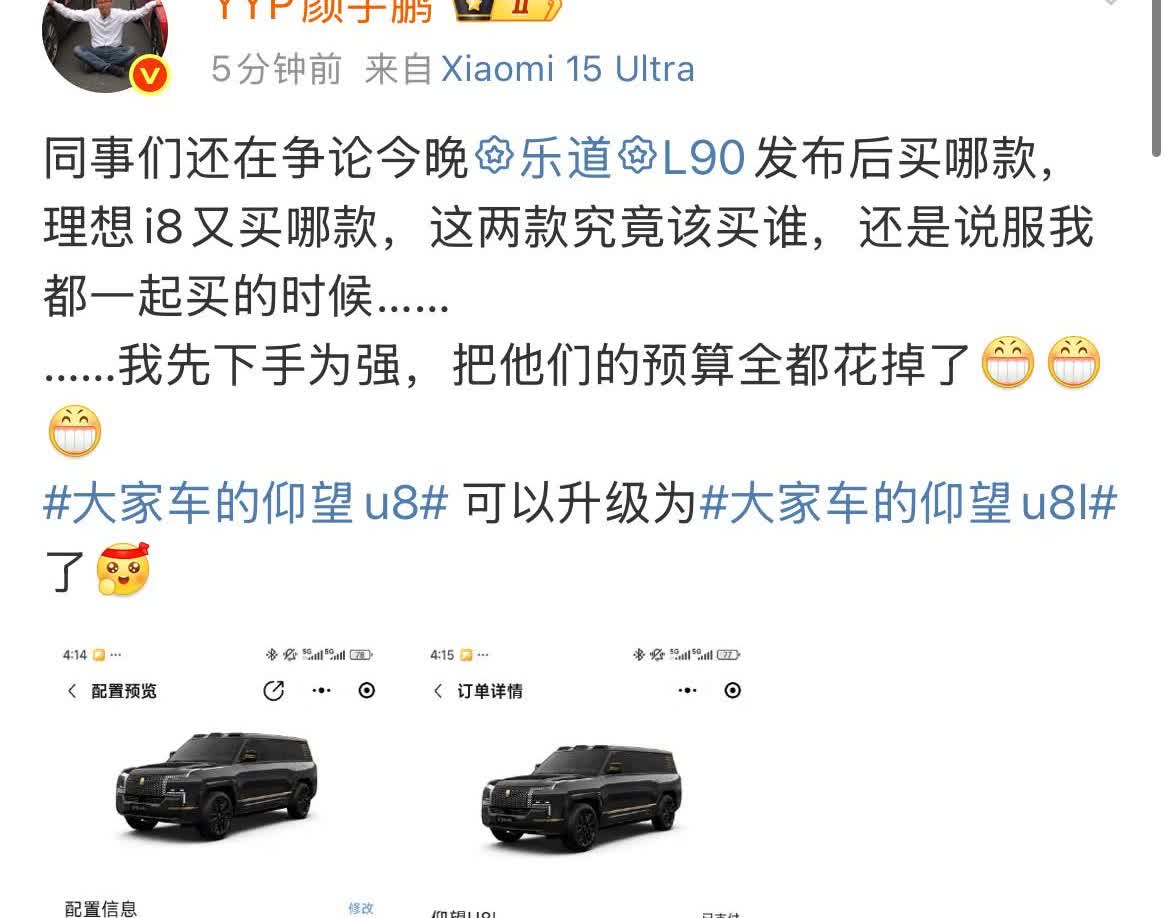Click the Xiaomi 15 Ultra source link
1170x918 pixels.
[567, 69]
